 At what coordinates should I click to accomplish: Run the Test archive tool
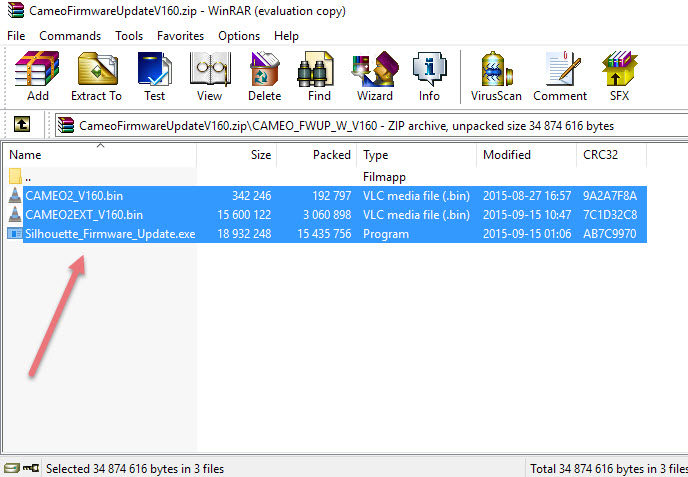[155, 75]
